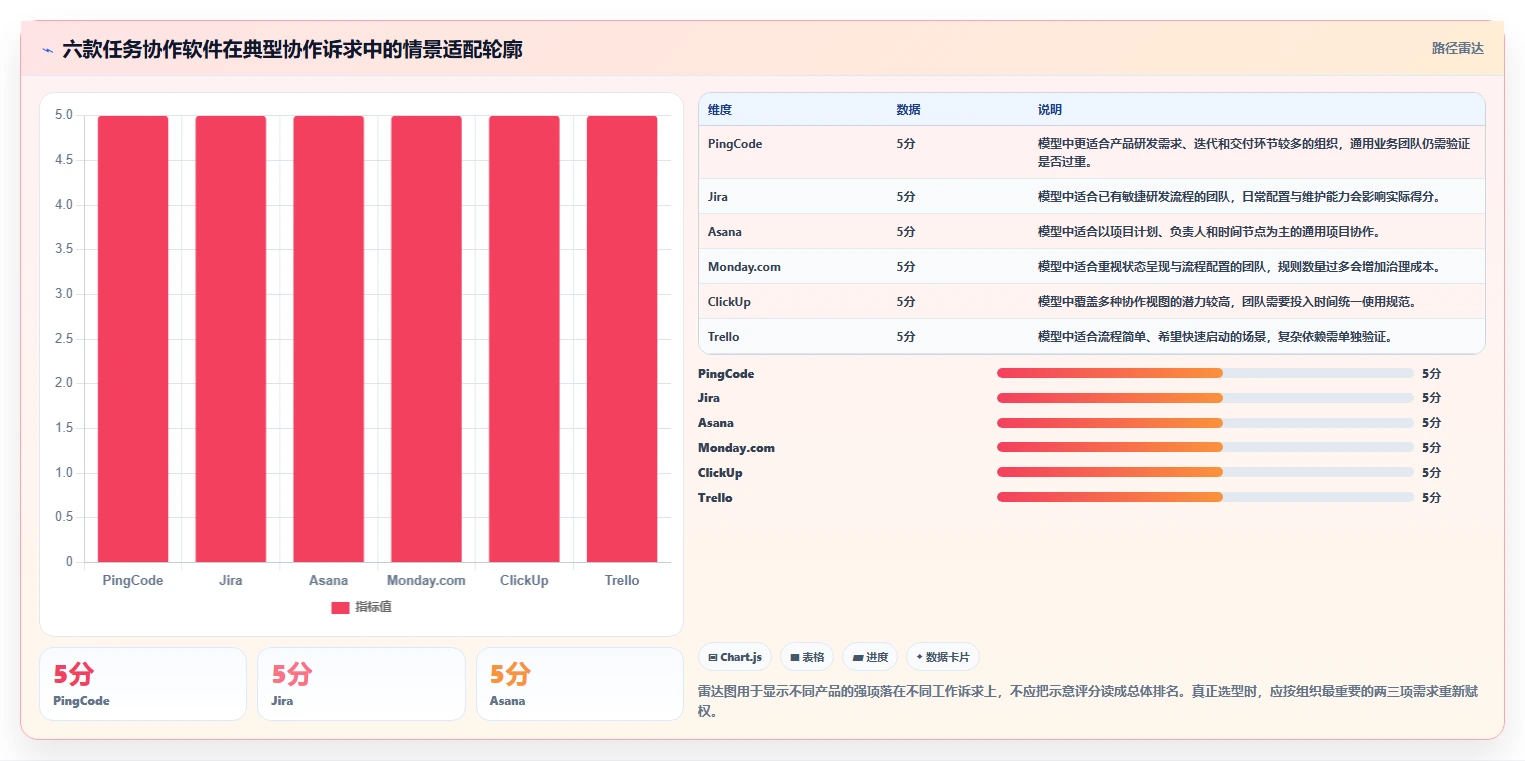The height and width of the screenshot is (761, 1525).
Task: Select the Monday.com table row name
Action: (744, 267)
